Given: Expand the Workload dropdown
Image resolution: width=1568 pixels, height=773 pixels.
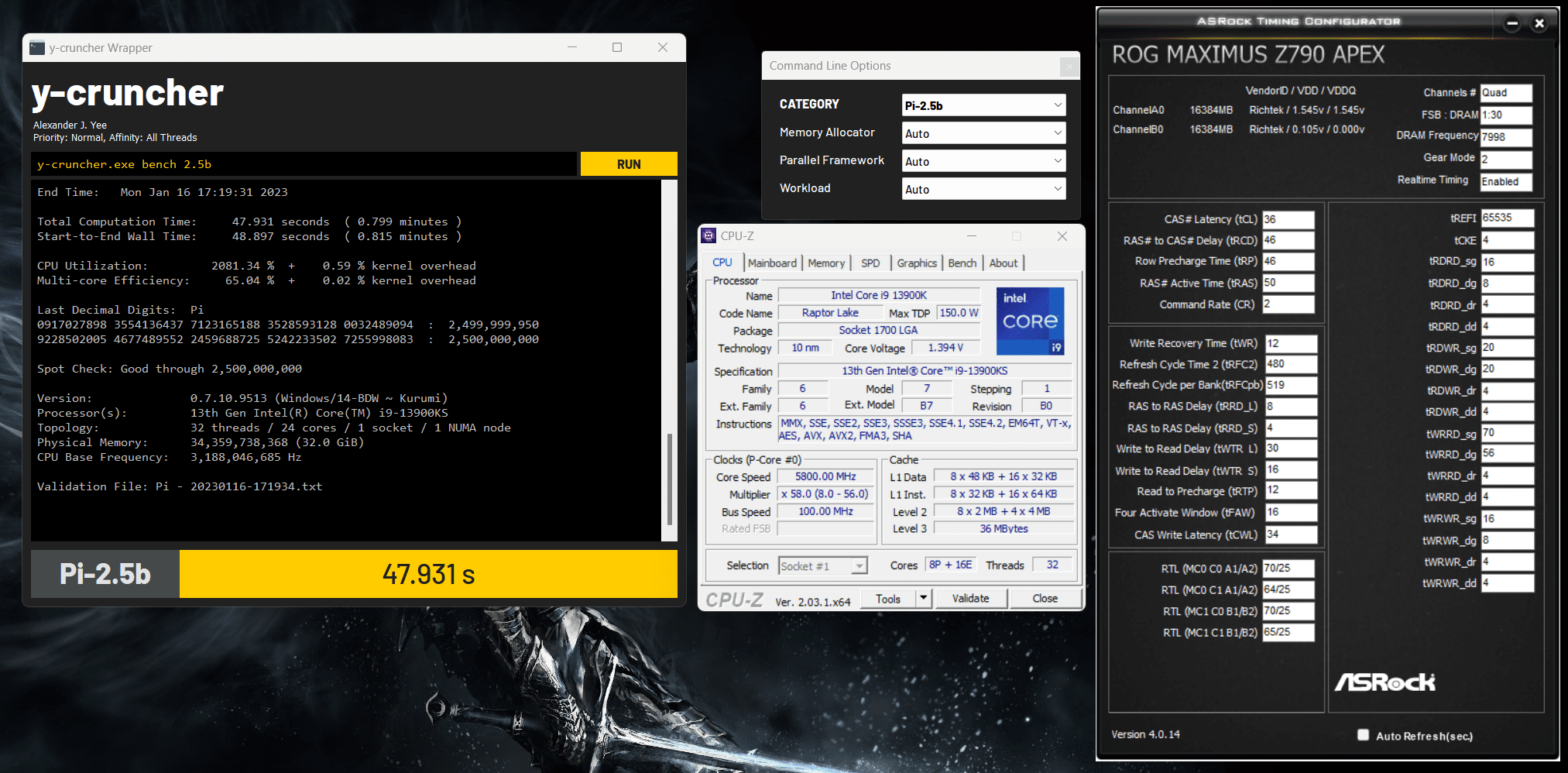Looking at the screenshot, I should 983,189.
